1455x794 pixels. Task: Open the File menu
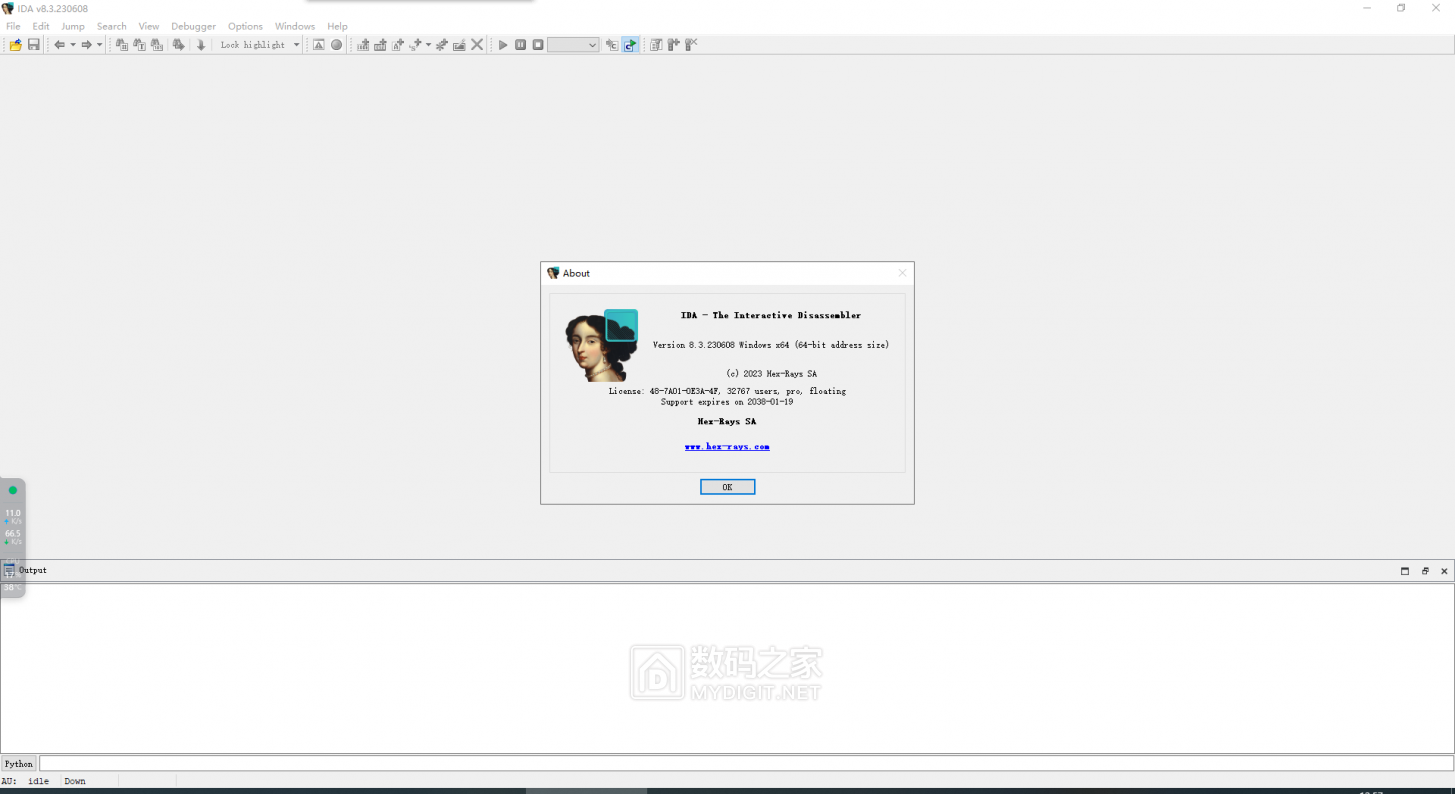tap(13, 26)
